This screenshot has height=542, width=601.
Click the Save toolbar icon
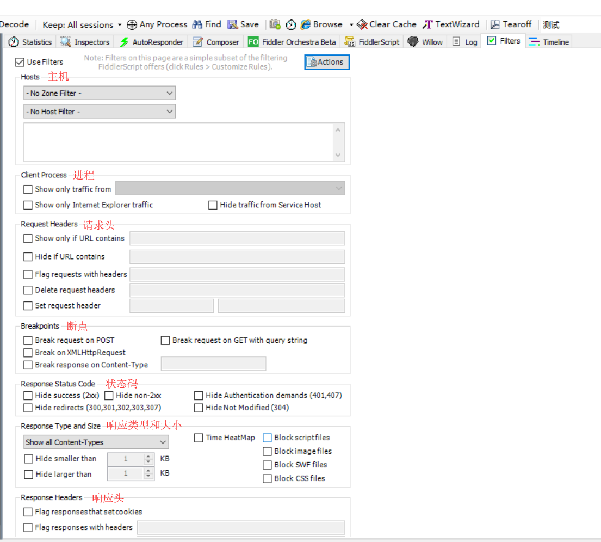232,25
